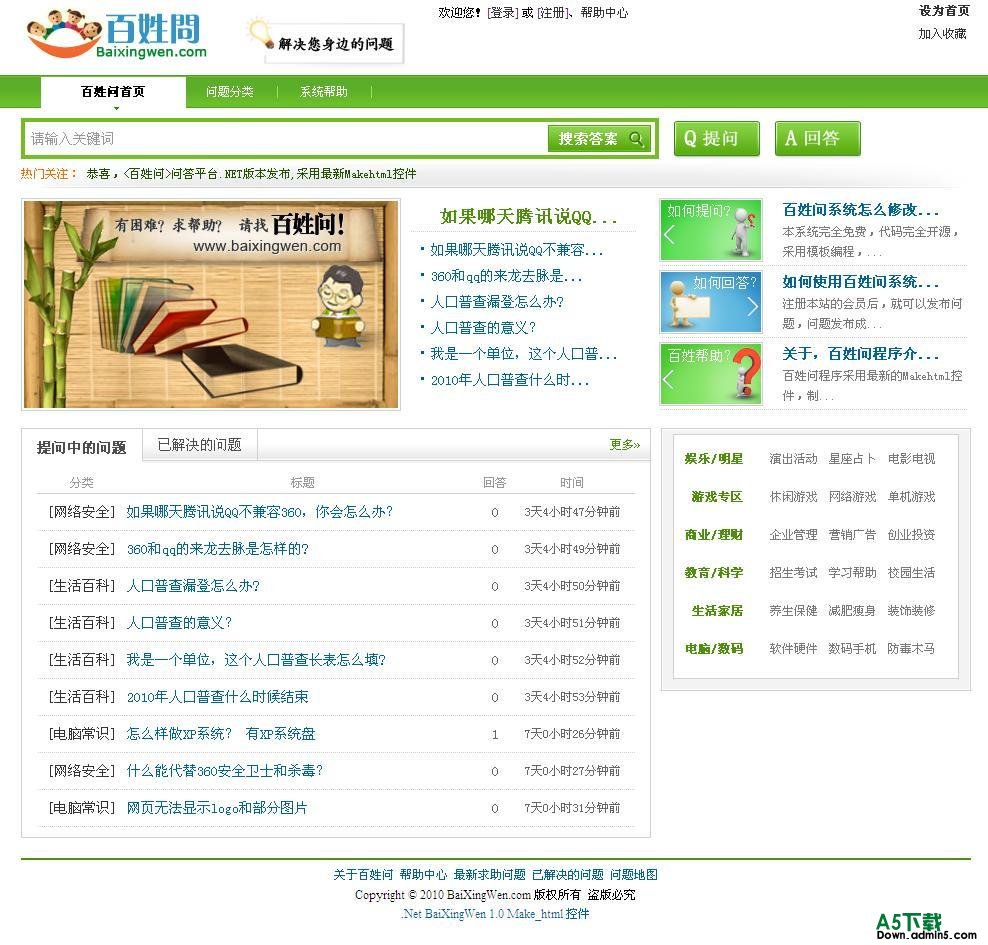Click the 电影电视 subcategory

pyautogui.click(x=911, y=459)
